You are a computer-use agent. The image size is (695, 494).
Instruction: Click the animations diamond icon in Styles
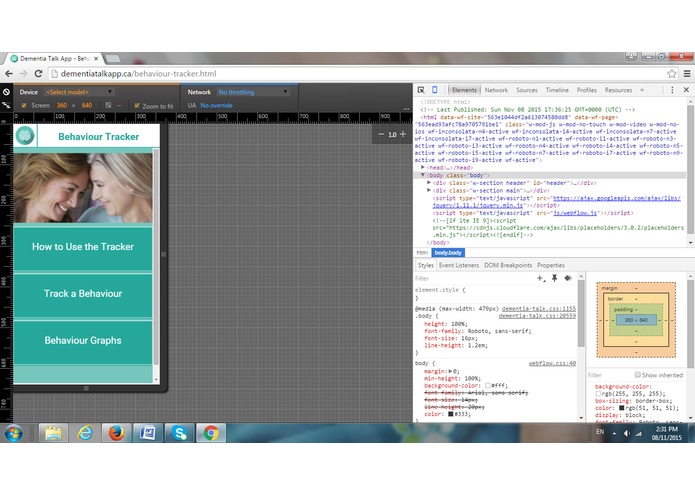(568, 278)
